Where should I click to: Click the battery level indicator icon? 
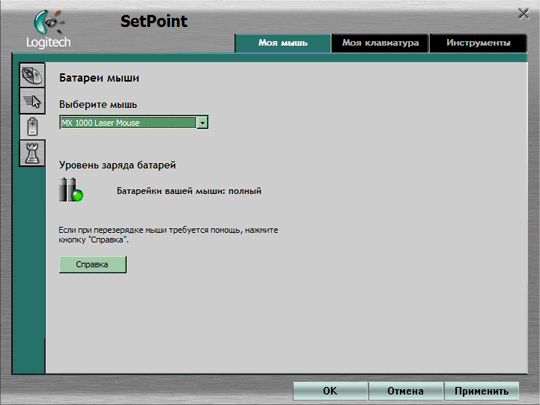[x=71, y=189]
